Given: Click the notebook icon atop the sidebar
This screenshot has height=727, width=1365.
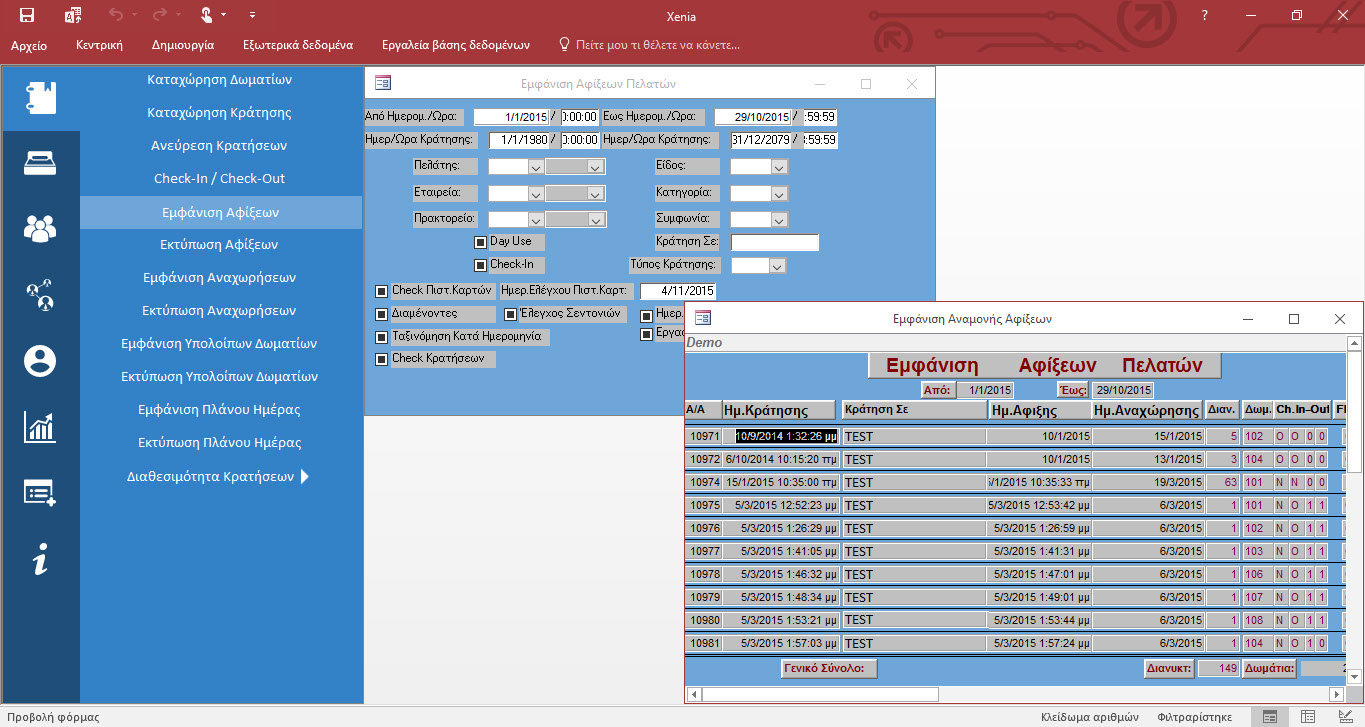Looking at the screenshot, I should click(40, 97).
